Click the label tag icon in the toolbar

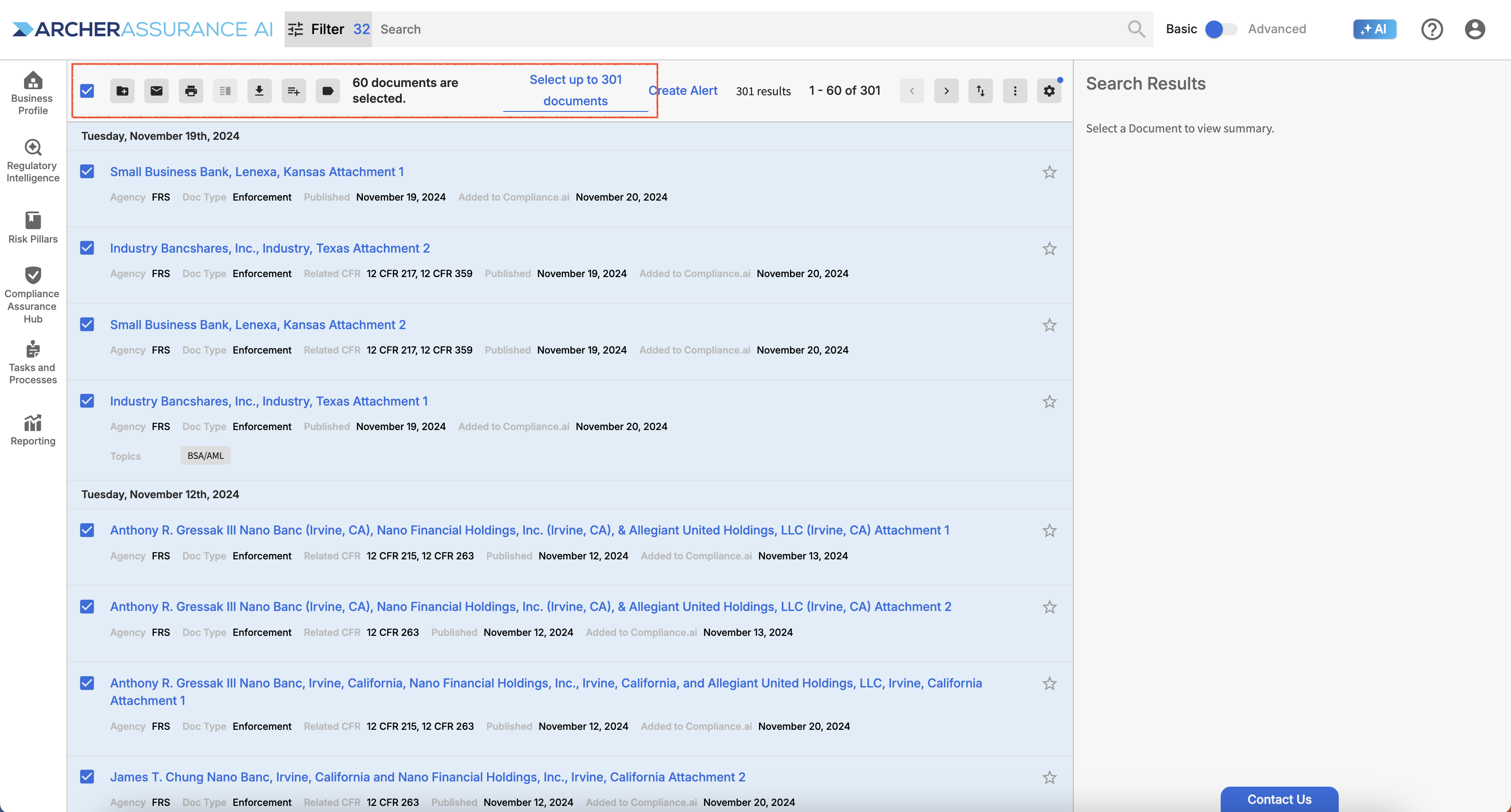328,91
